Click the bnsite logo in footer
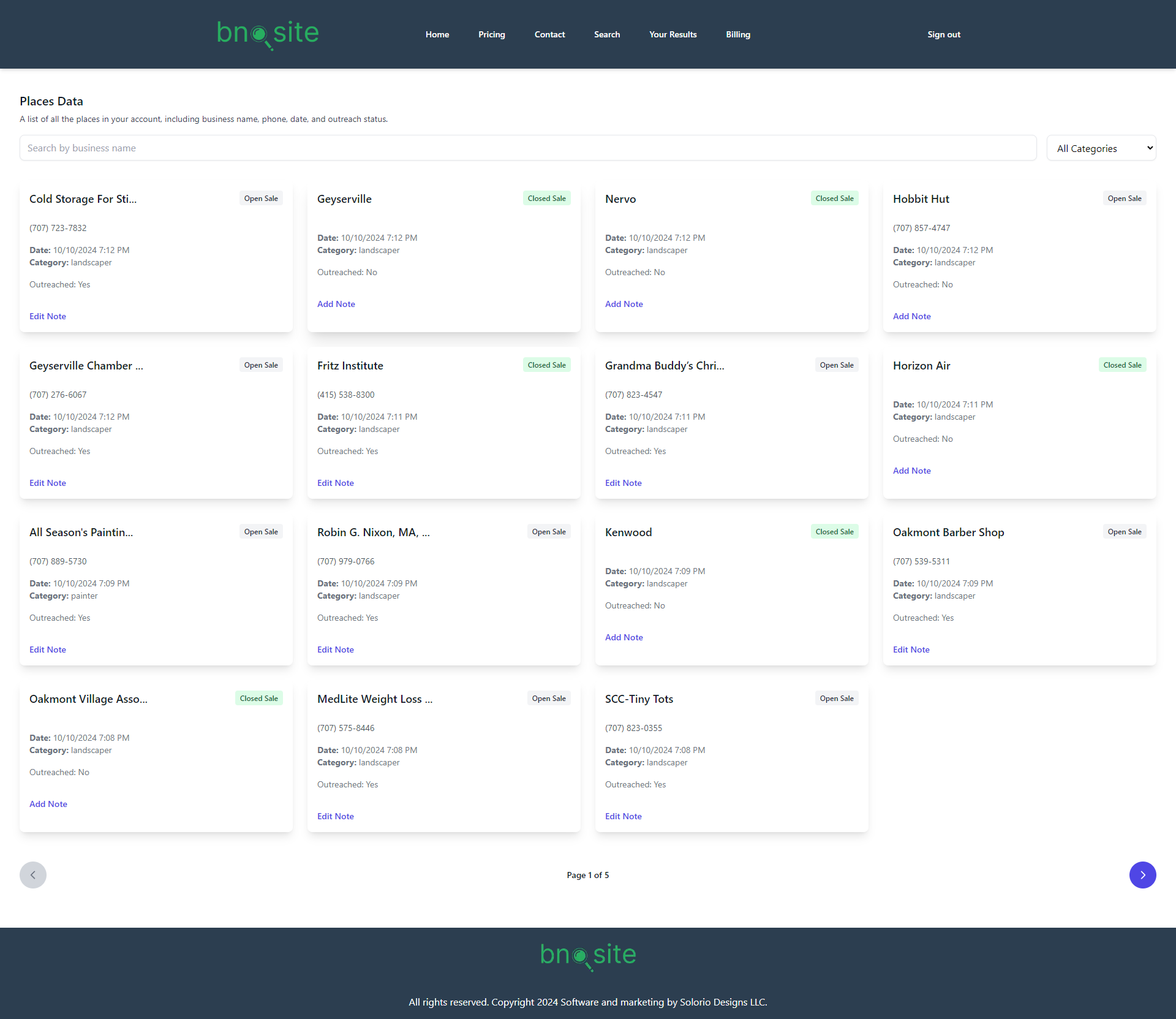1176x1019 pixels. tap(587, 955)
